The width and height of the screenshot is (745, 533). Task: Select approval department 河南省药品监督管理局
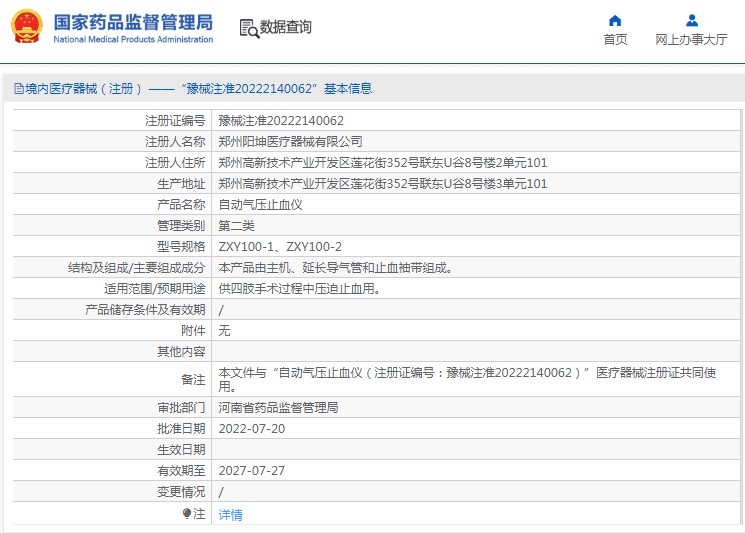(278, 408)
